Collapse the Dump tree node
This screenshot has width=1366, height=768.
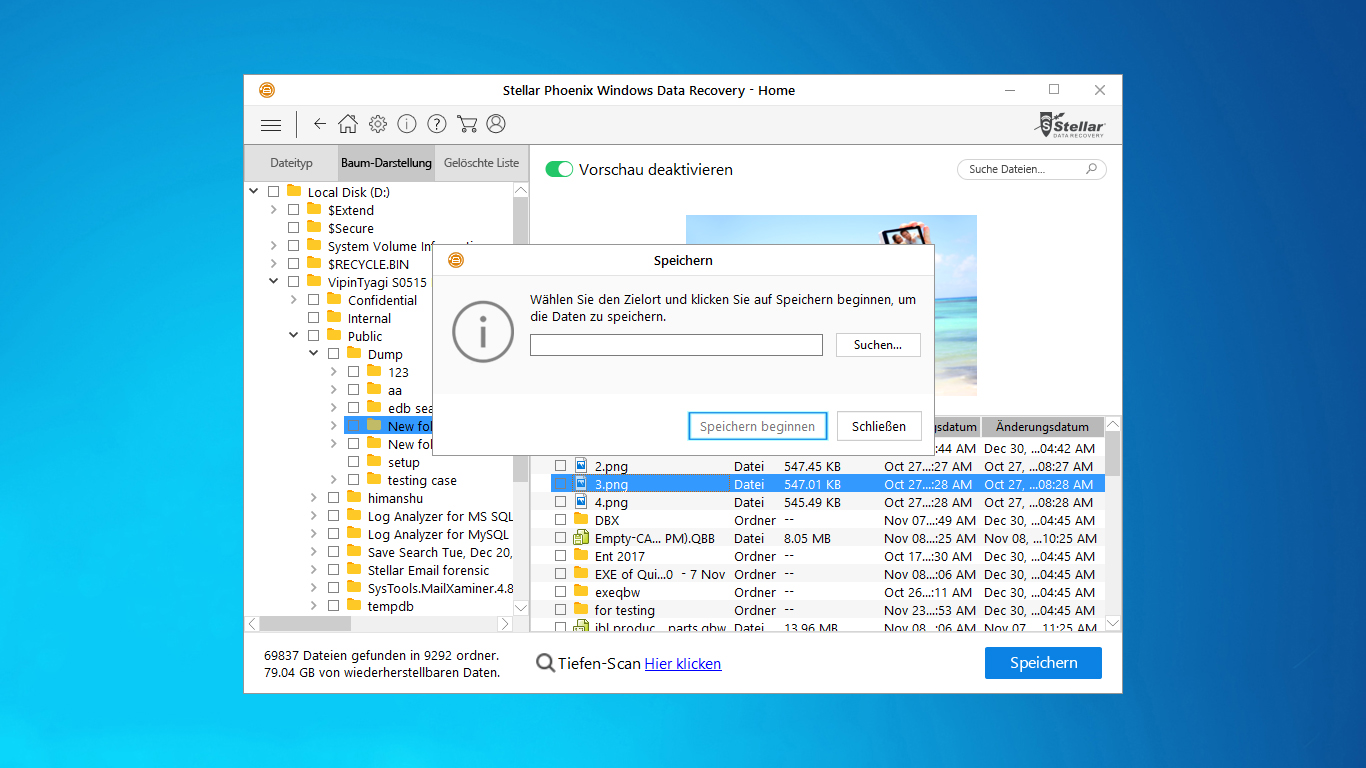pyautogui.click(x=314, y=354)
